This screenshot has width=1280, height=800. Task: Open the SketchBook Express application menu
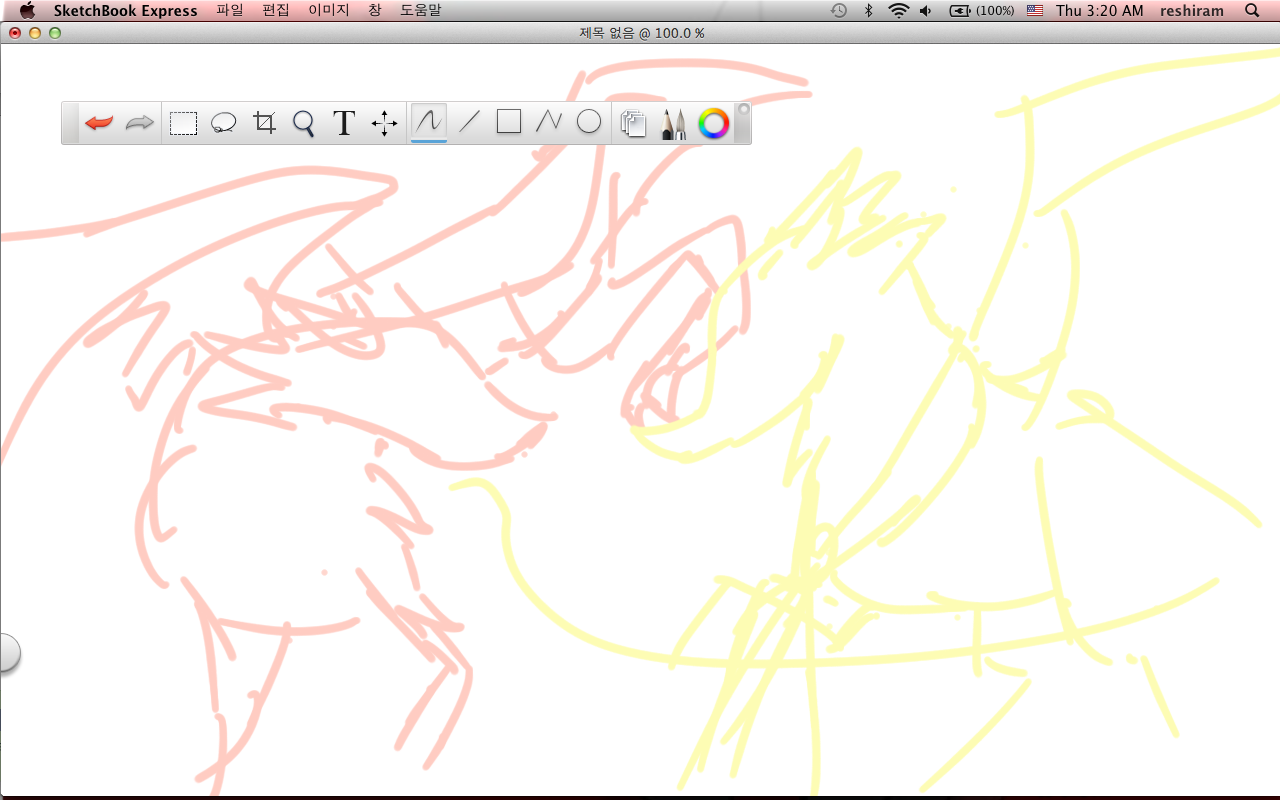click(x=126, y=10)
